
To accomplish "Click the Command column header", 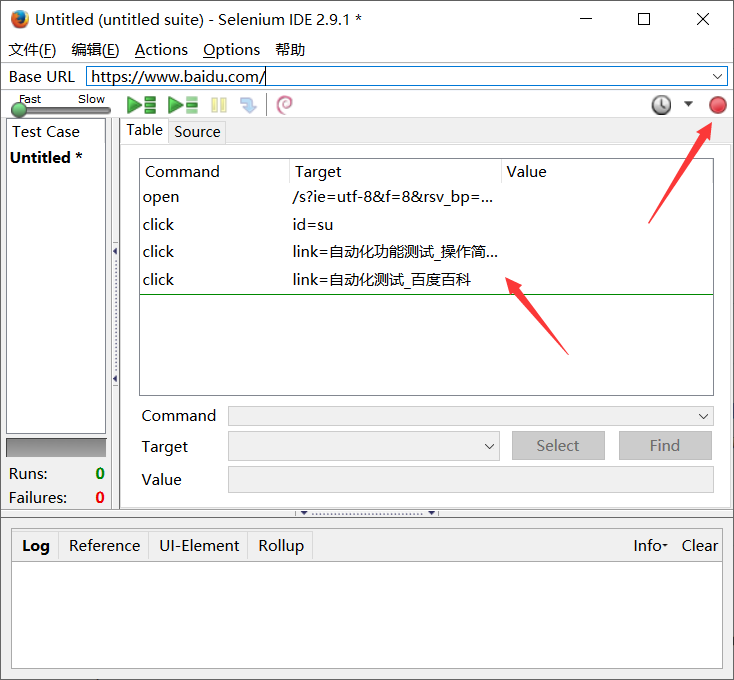I will [214, 171].
